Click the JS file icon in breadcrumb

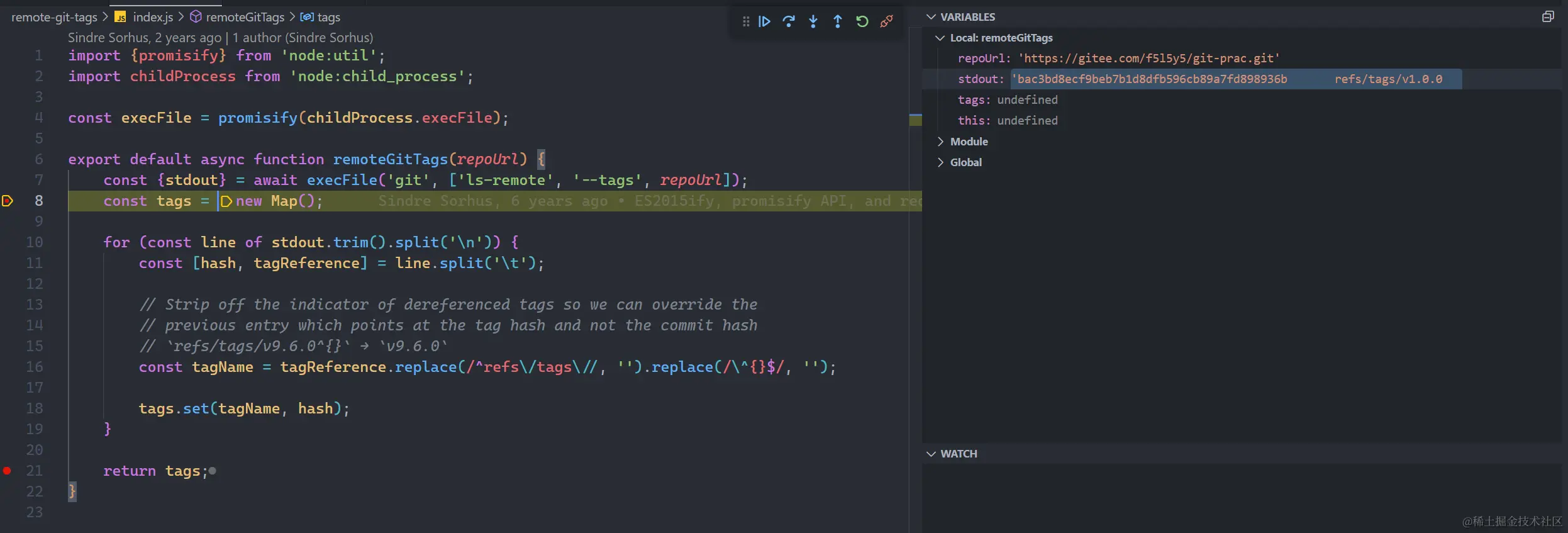pyautogui.click(x=120, y=17)
